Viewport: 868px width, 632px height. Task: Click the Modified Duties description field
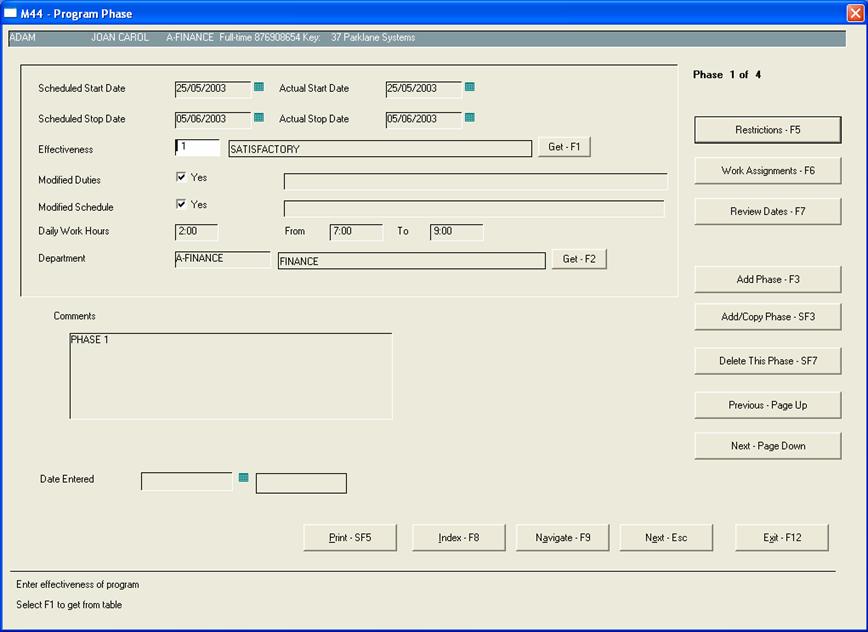click(x=476, y=181)
